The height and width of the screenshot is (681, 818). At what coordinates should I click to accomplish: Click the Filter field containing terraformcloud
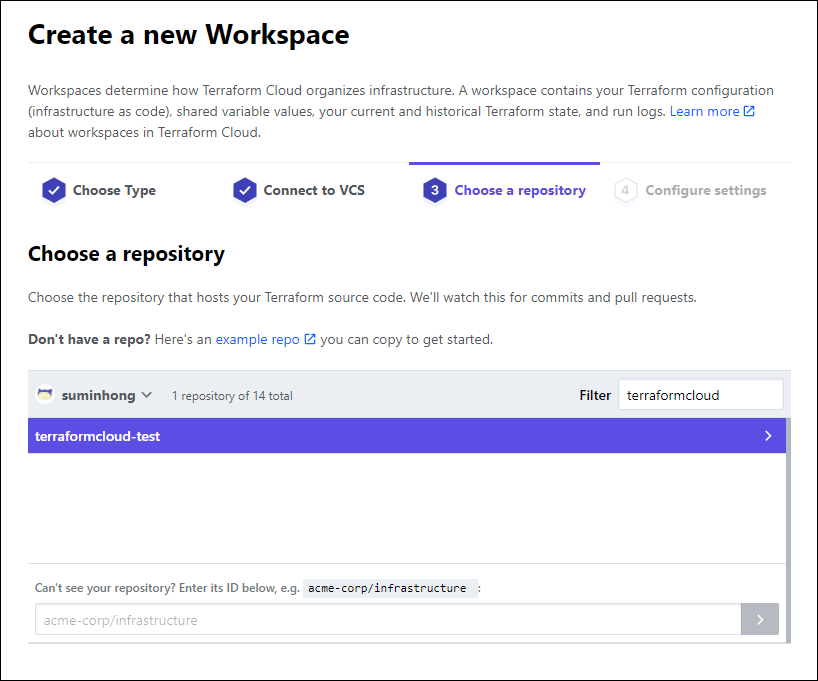(x=701, y=395)
